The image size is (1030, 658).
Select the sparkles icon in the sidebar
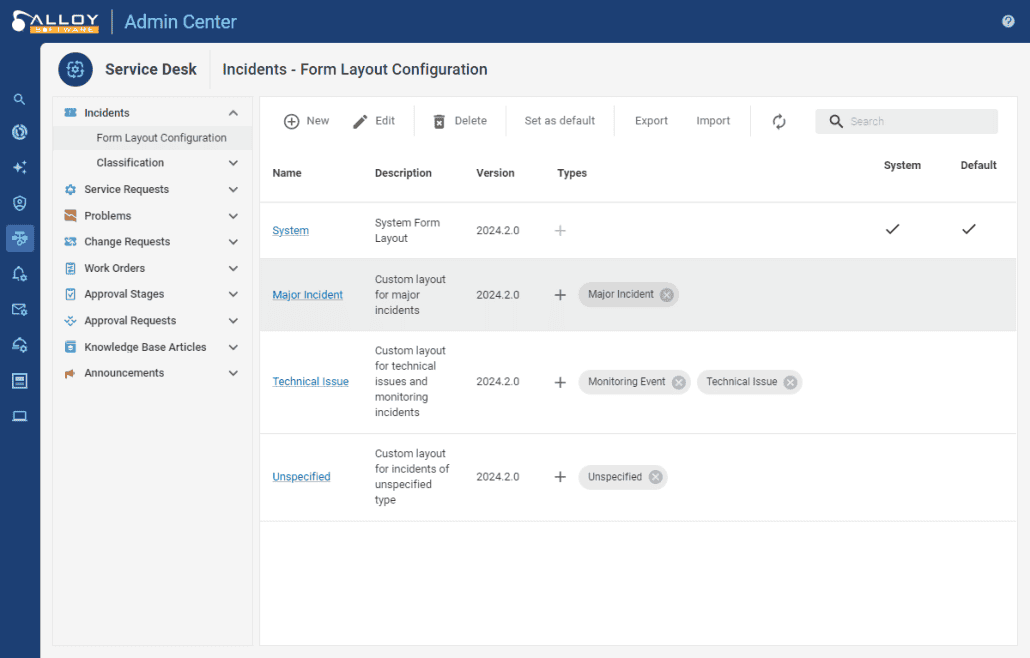pos(19,167)
